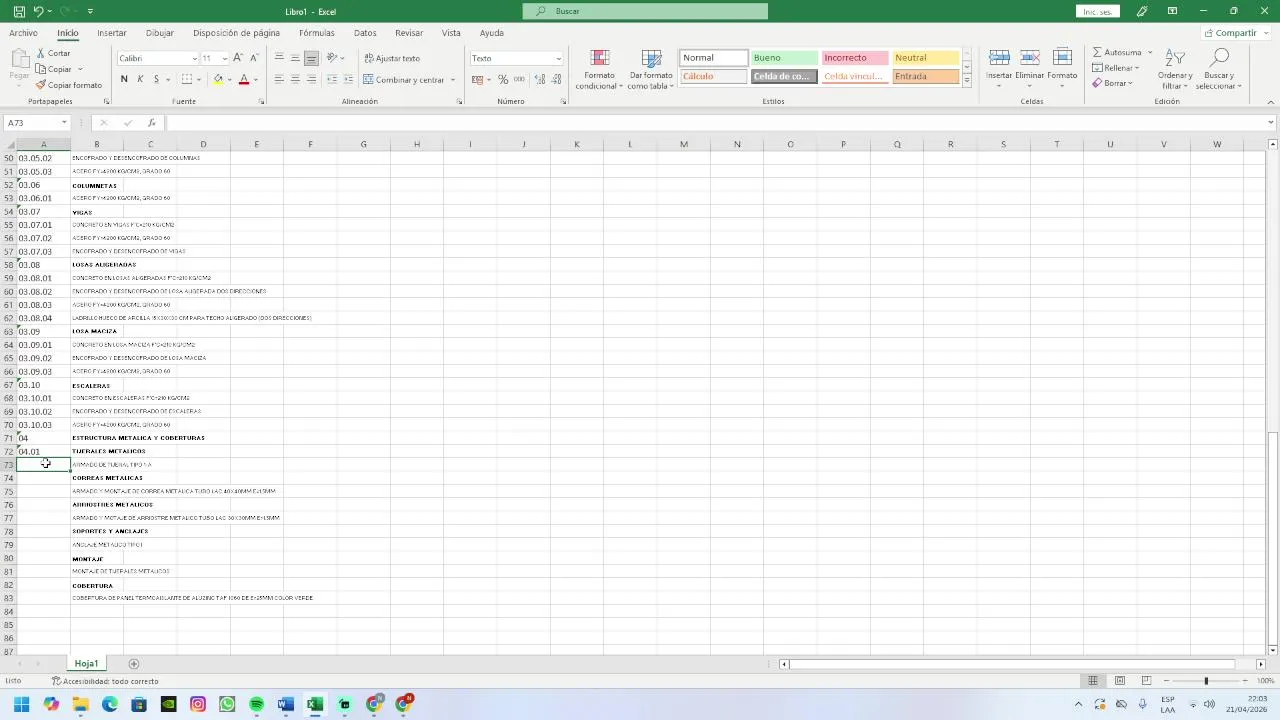Open Word from the taskbar

tap(285, 704)
